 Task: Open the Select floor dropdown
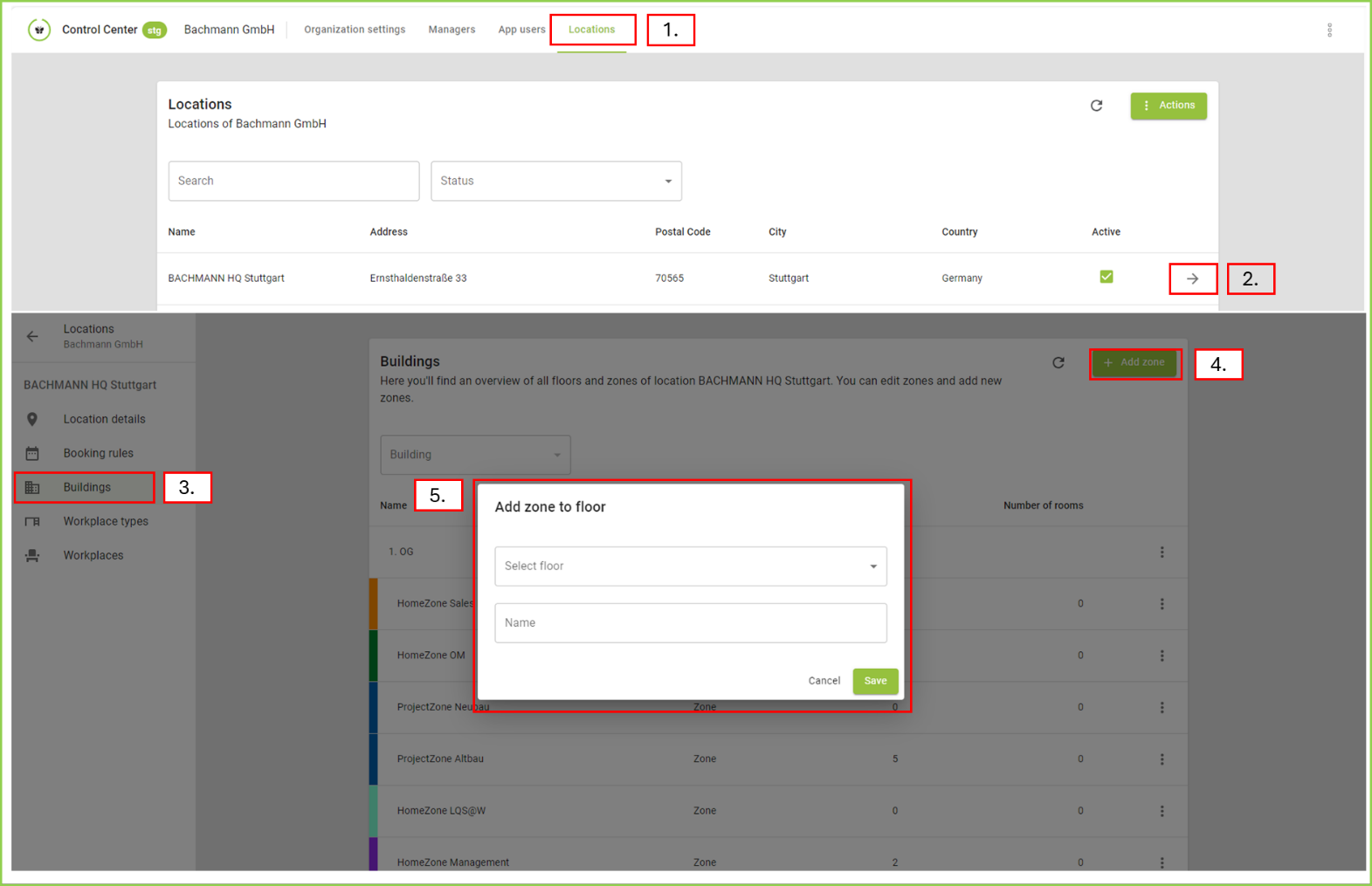click(690, 567)
